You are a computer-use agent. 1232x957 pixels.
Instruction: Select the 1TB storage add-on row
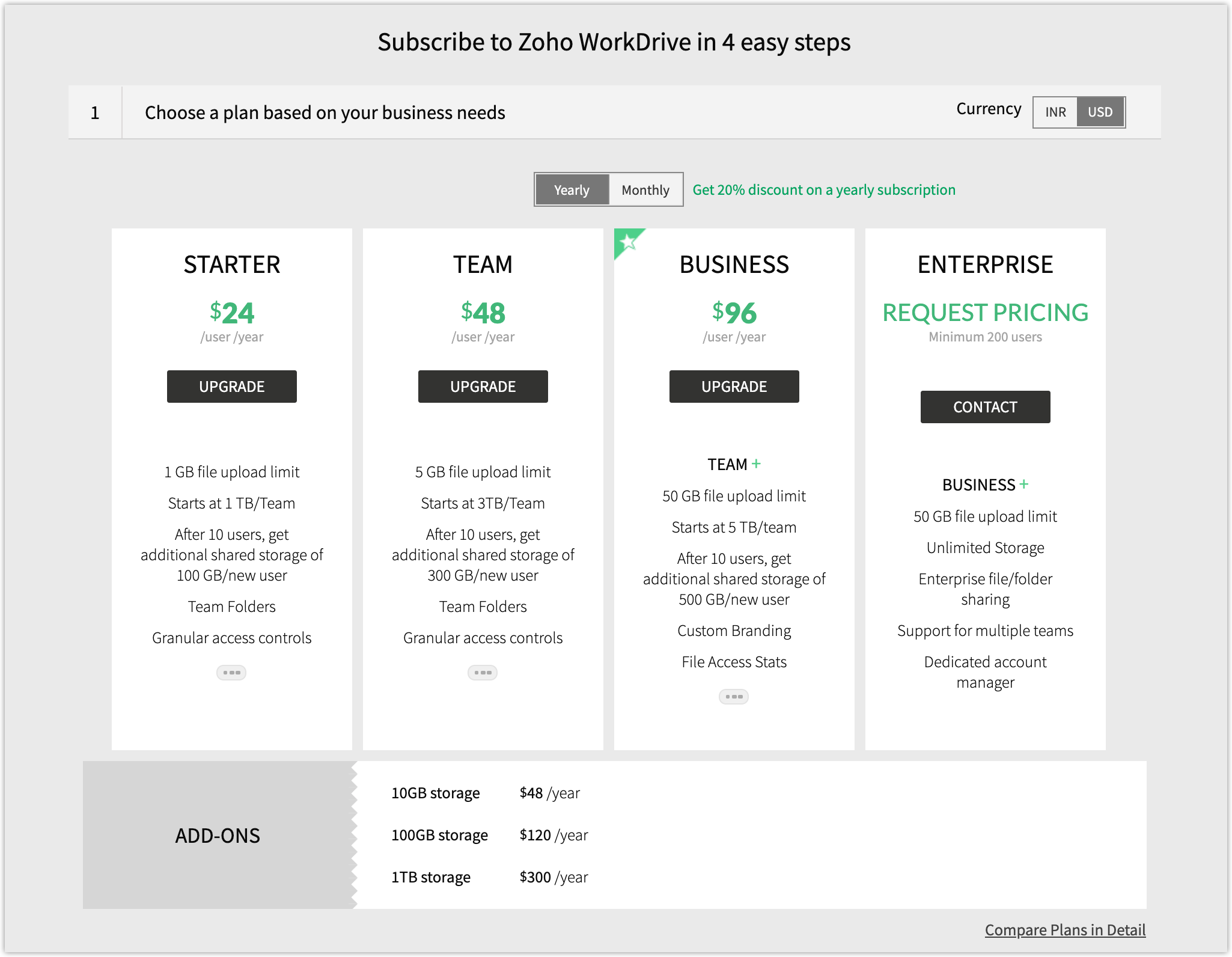pos(431,877)
